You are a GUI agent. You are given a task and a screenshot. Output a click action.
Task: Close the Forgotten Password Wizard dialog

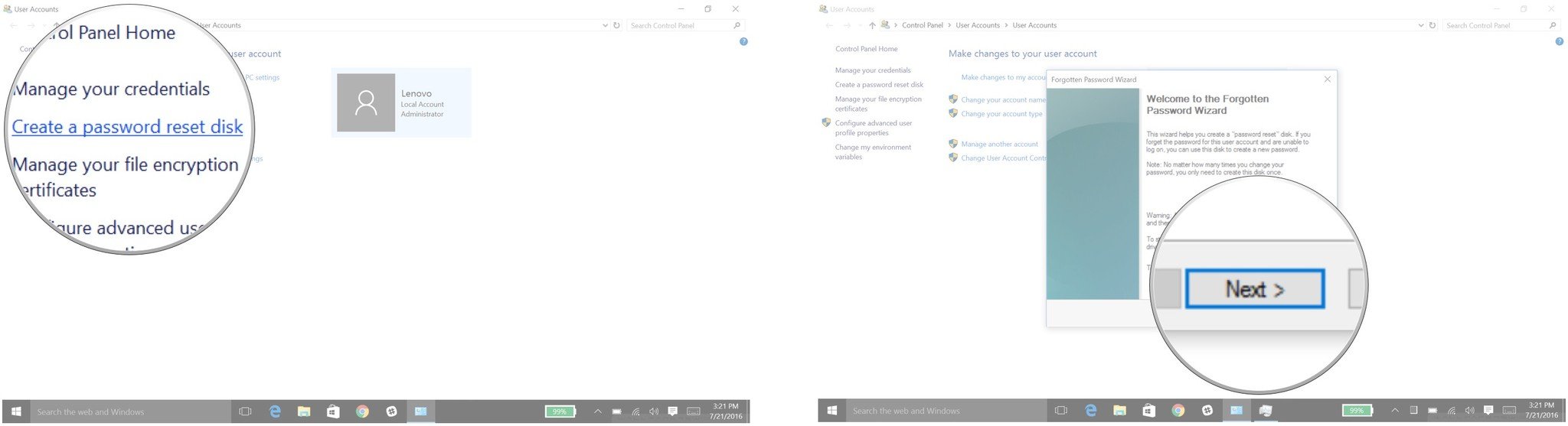tap(1327, 80)
